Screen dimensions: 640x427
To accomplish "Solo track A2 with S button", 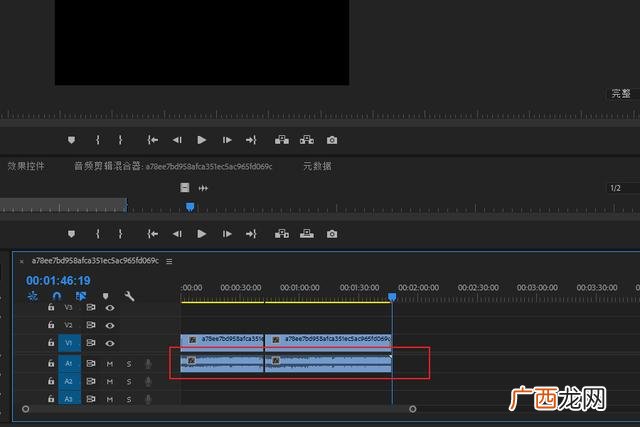I will pyautogui.click(x=129, y=382).
